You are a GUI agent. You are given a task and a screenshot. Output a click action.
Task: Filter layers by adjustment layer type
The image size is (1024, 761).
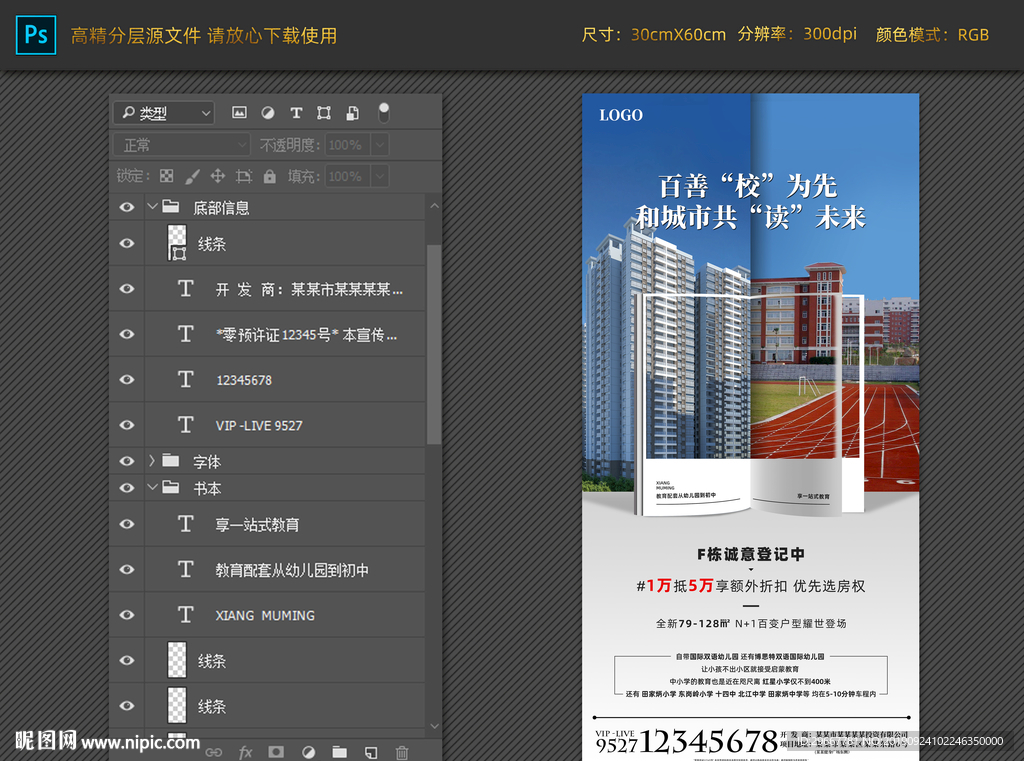click(268, 113)
